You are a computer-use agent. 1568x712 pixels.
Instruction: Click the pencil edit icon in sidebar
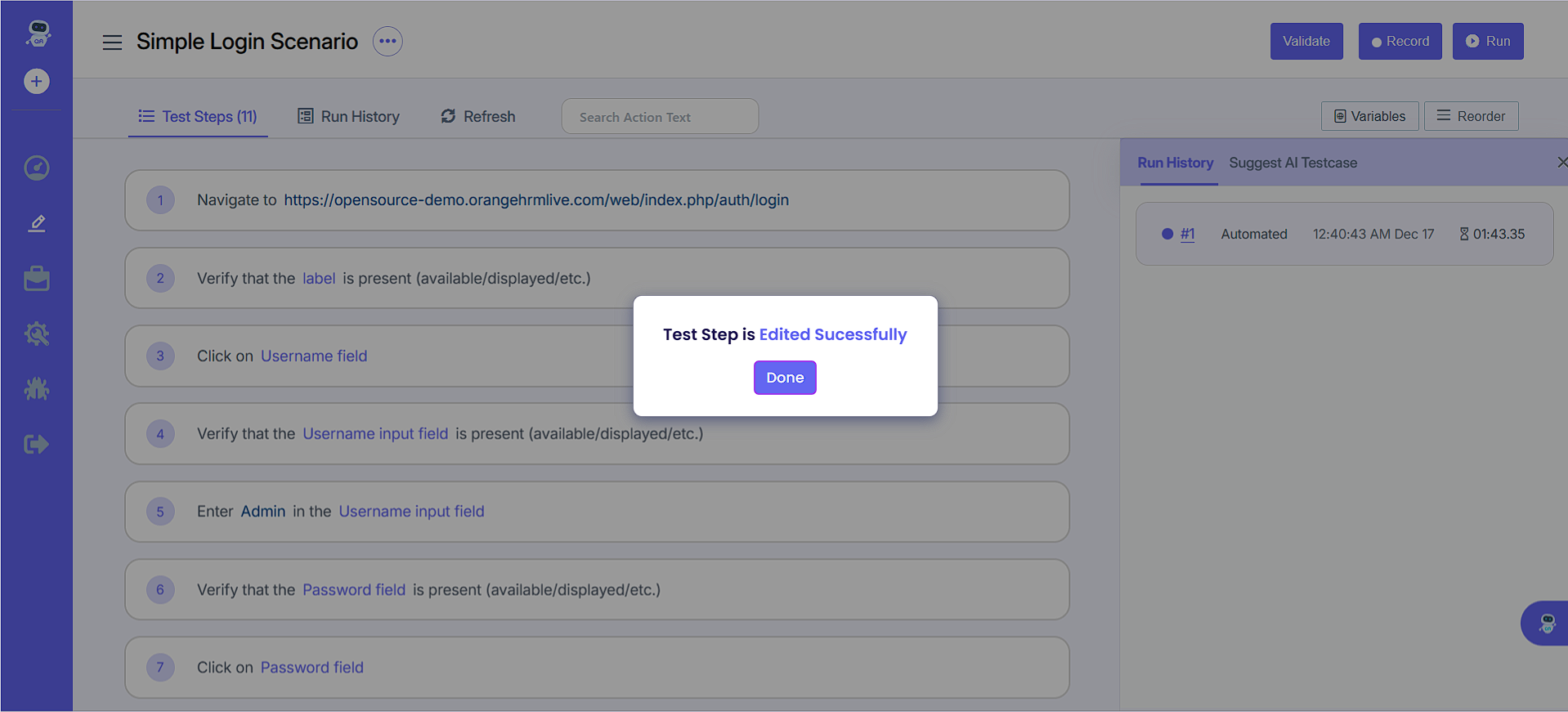(x=37, y=223)
